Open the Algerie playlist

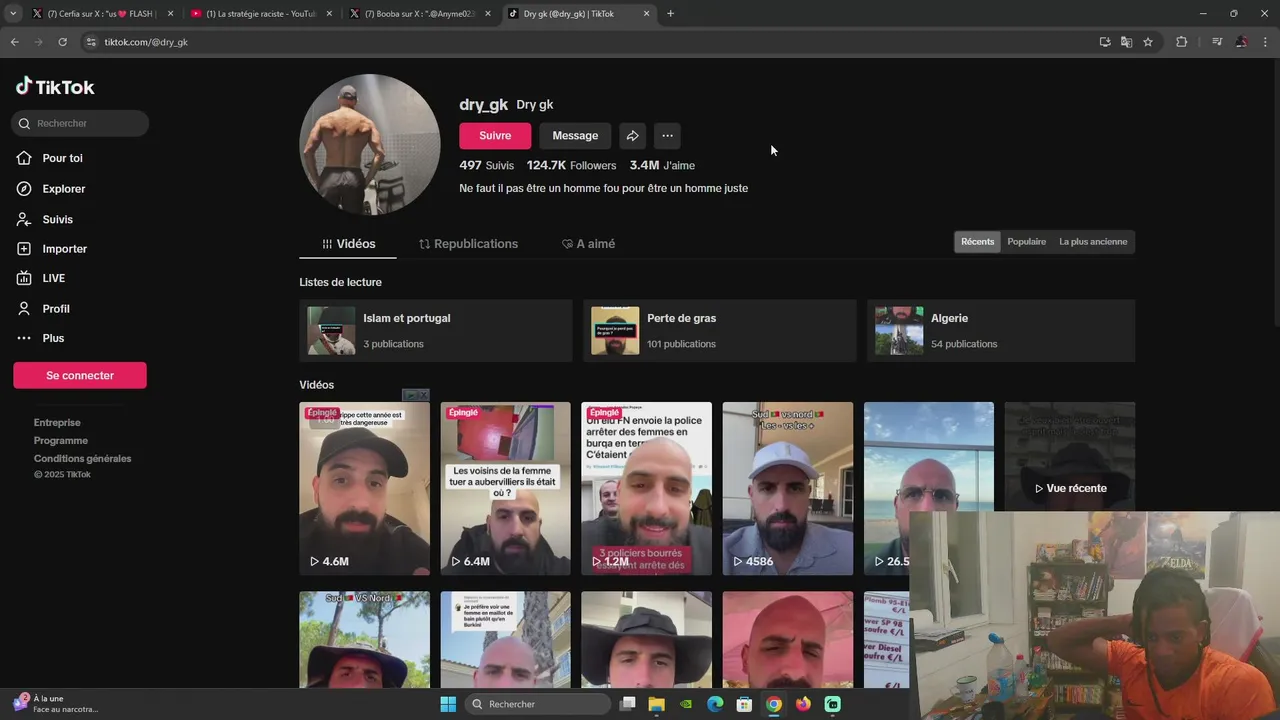(1001, 330)
